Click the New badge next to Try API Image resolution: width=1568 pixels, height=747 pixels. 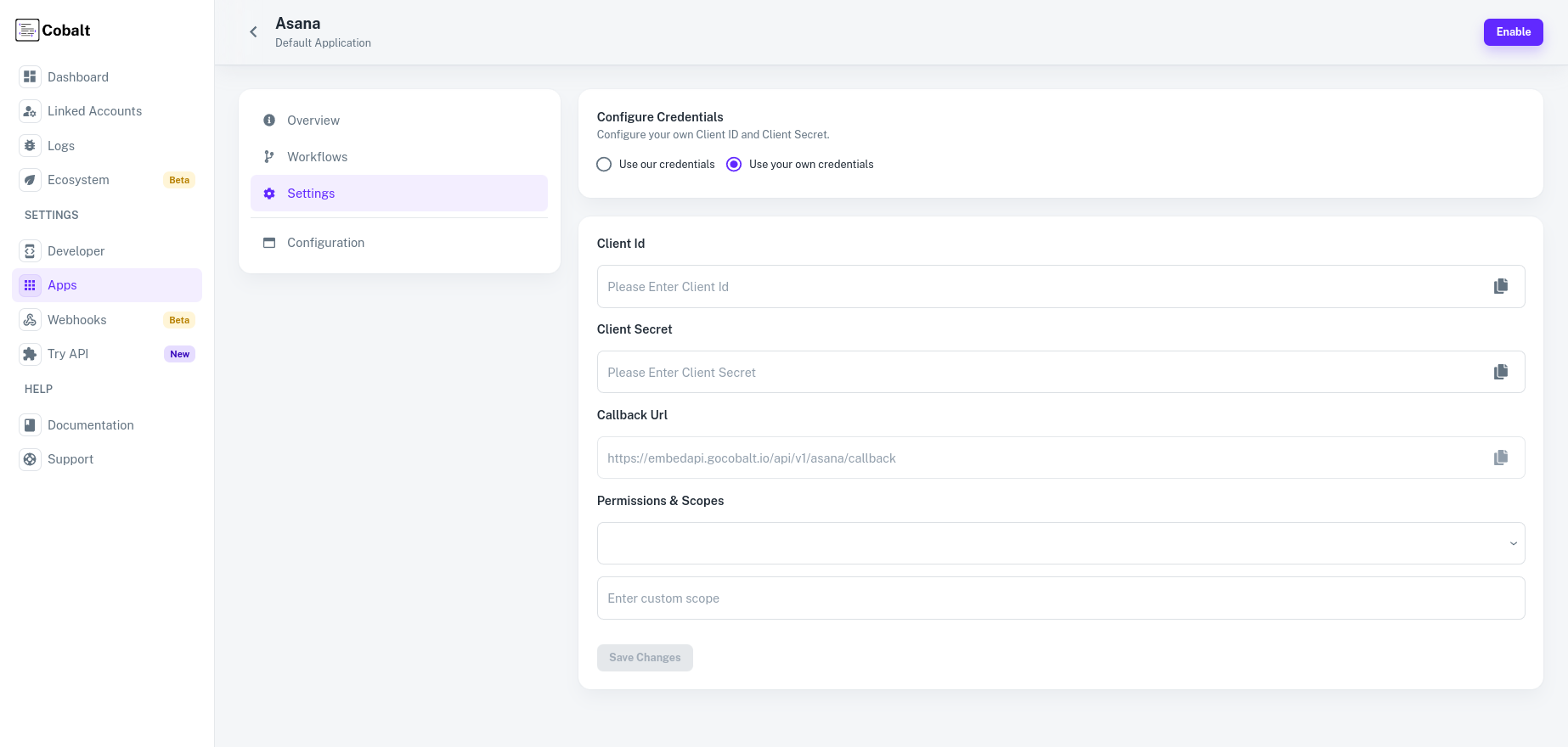[x=179, y=354]
